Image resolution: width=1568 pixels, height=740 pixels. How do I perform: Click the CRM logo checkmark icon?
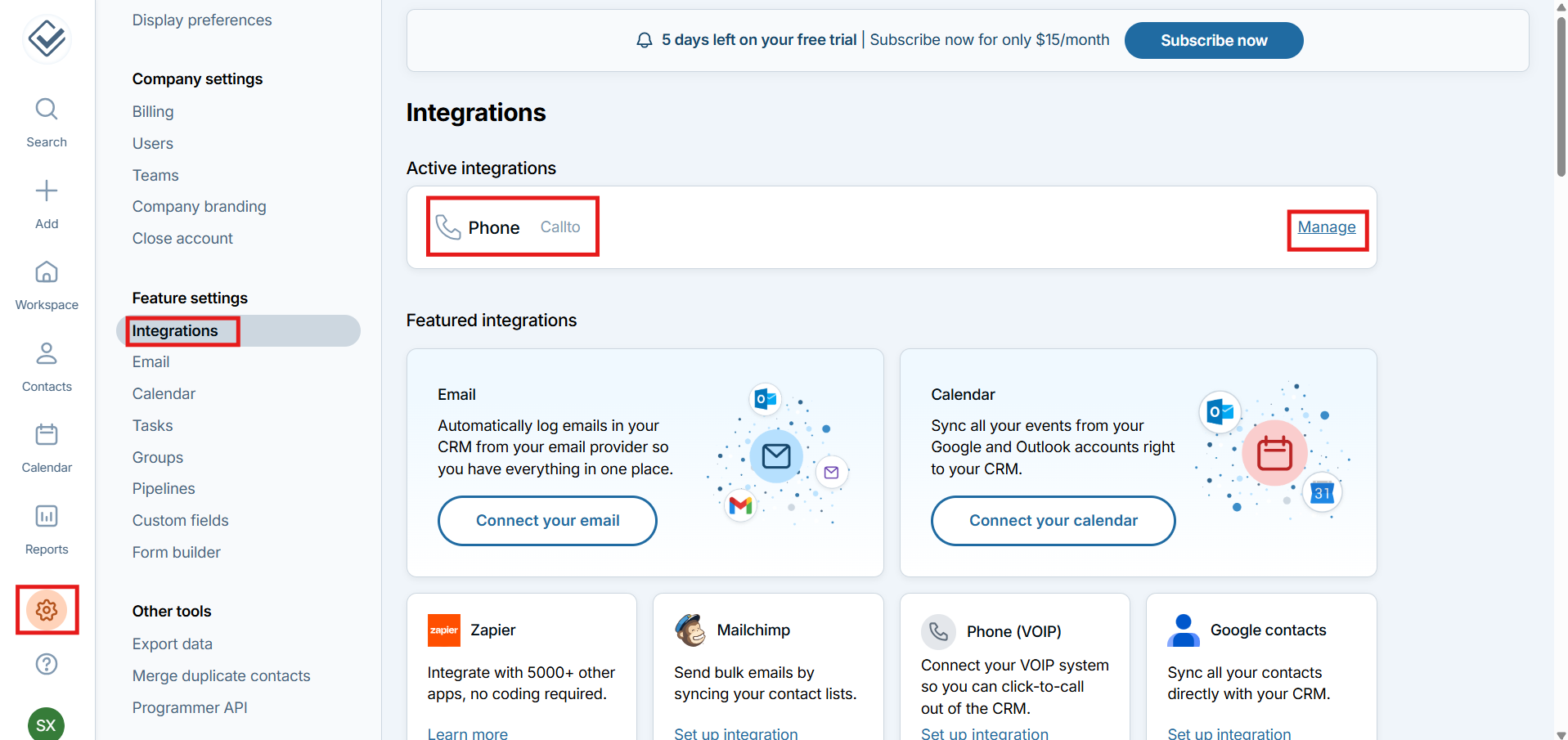(47, 38)
